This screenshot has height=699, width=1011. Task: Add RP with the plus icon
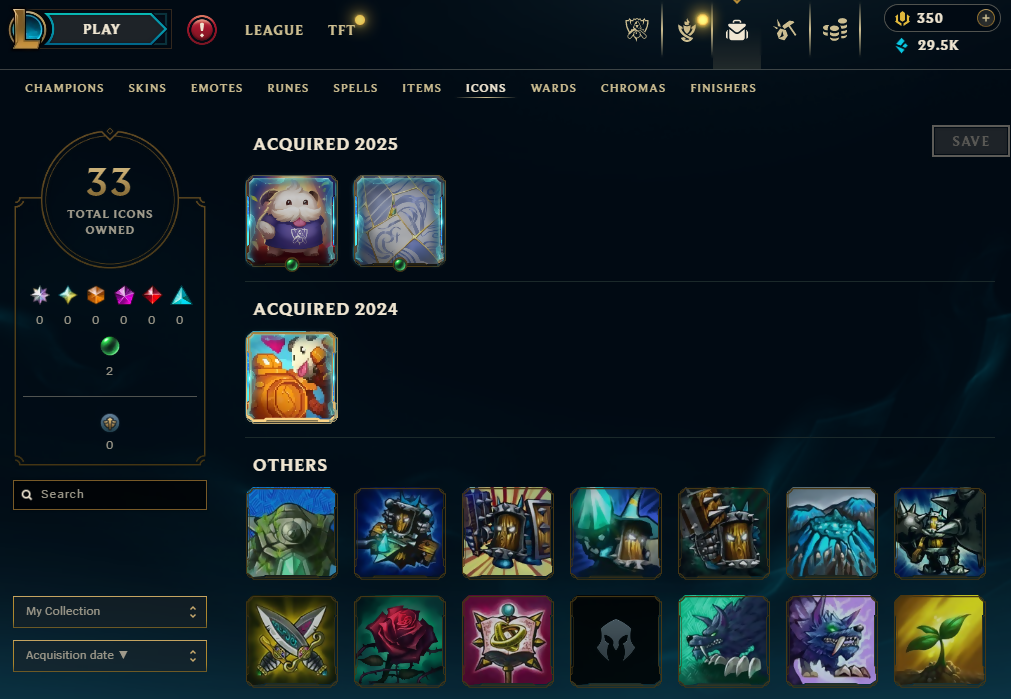pyautogui.click(x=985, y=18)
